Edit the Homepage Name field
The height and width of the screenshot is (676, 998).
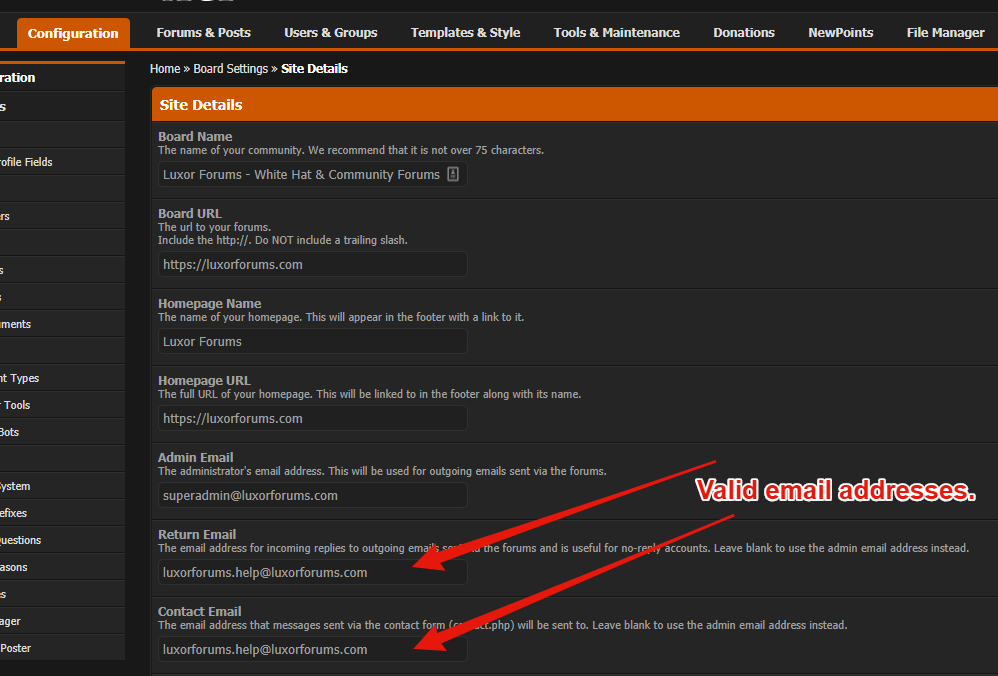click(x=313, y=341)
